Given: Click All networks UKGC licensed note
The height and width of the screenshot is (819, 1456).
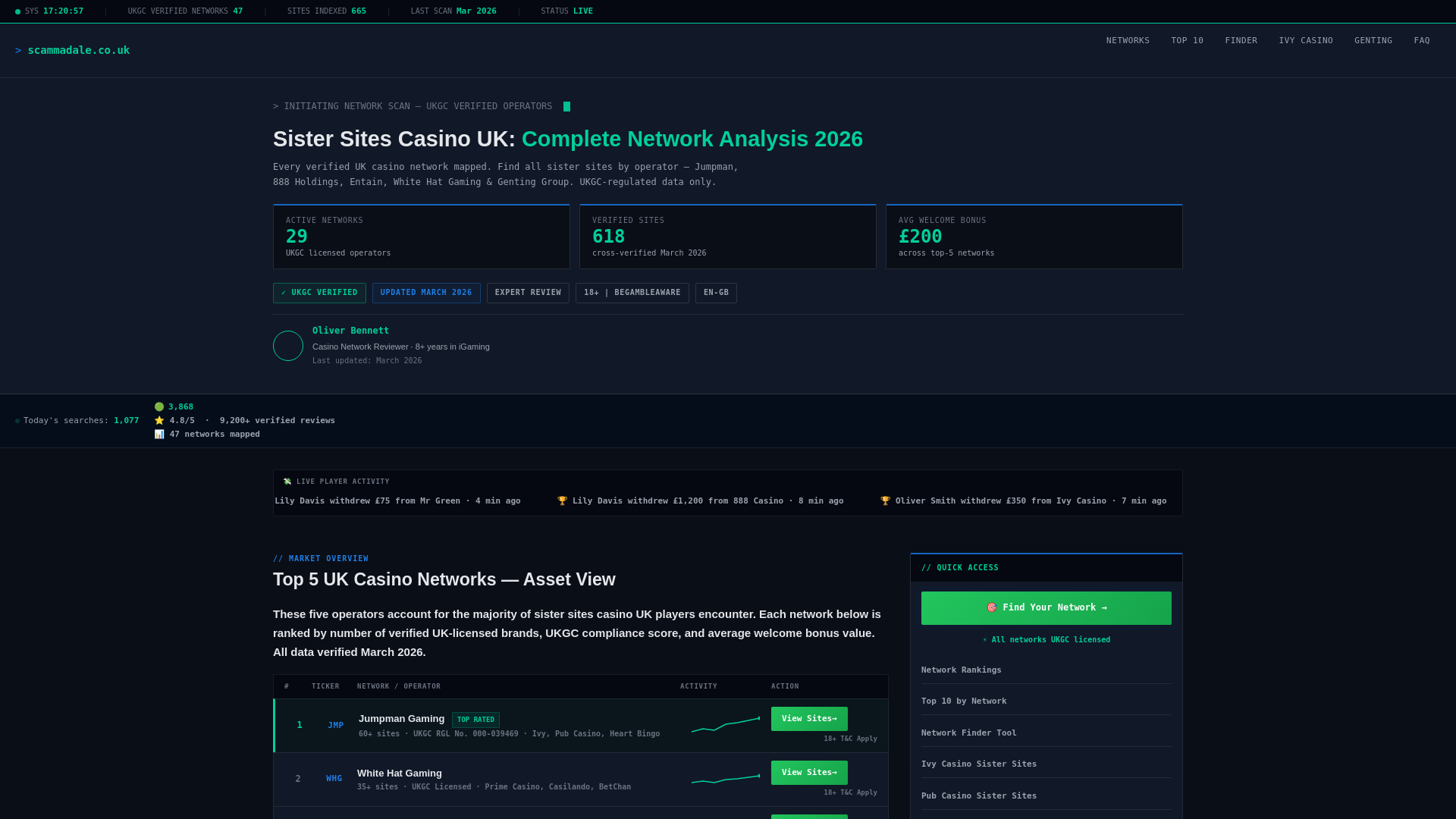Looking at the screenshot, I should tap(1046, 640).
